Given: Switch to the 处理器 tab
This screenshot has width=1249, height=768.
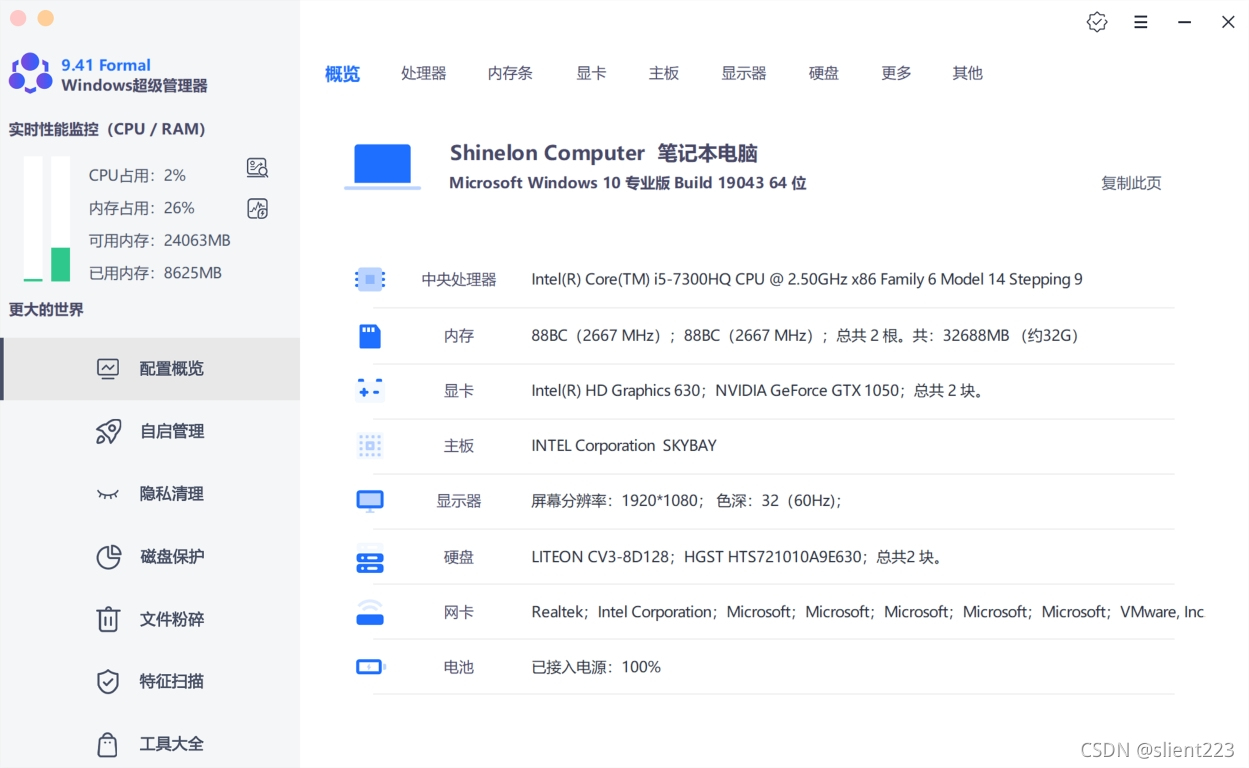Looking at the screenshot, I should [x=424, y=73].
